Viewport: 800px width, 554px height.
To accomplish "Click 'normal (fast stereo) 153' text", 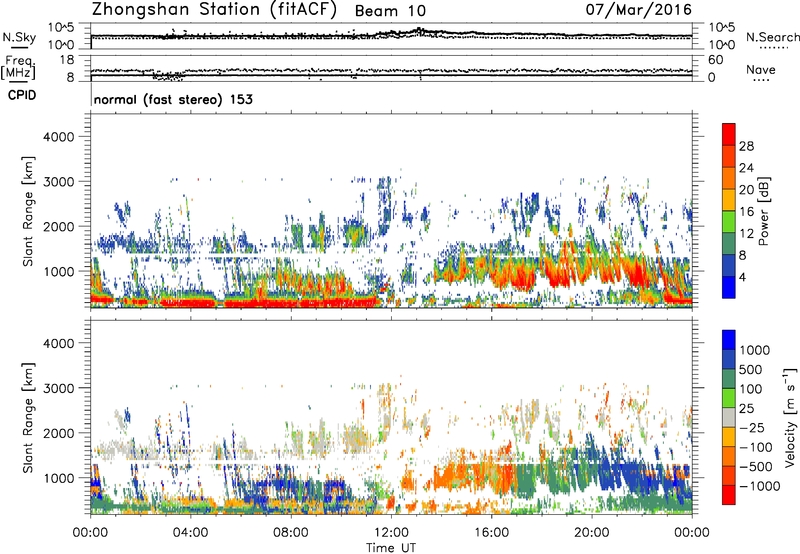I will point(173,99).
